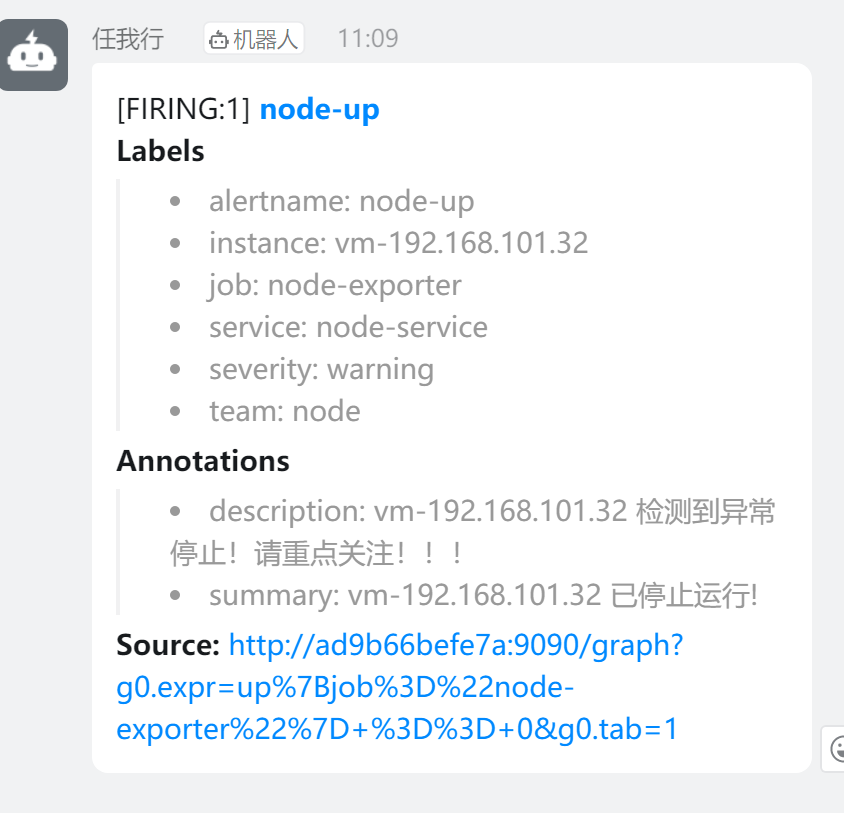Click the service: node-service label line

(x=348, y=327)
